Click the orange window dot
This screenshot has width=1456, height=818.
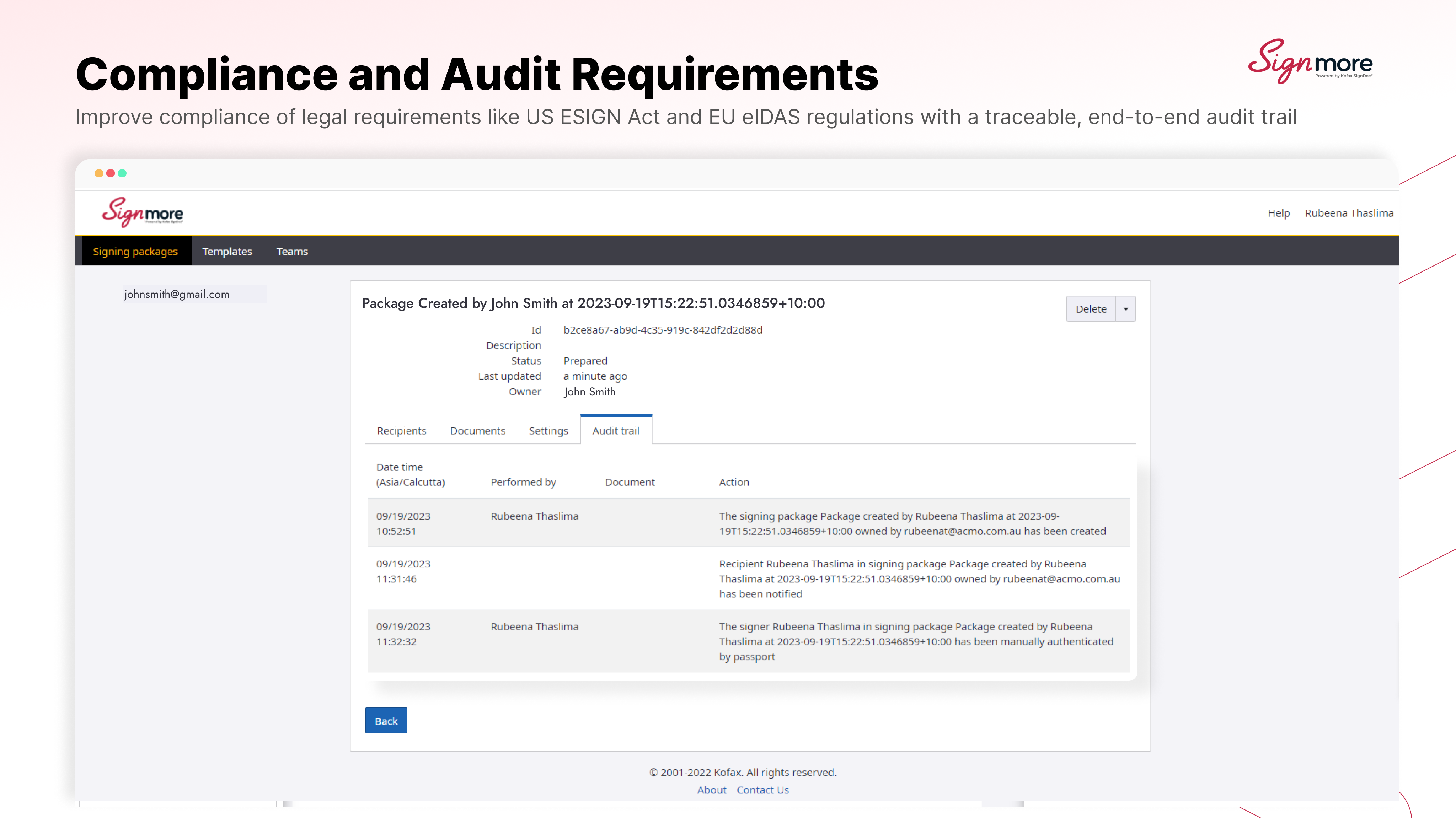coord(99,173)
